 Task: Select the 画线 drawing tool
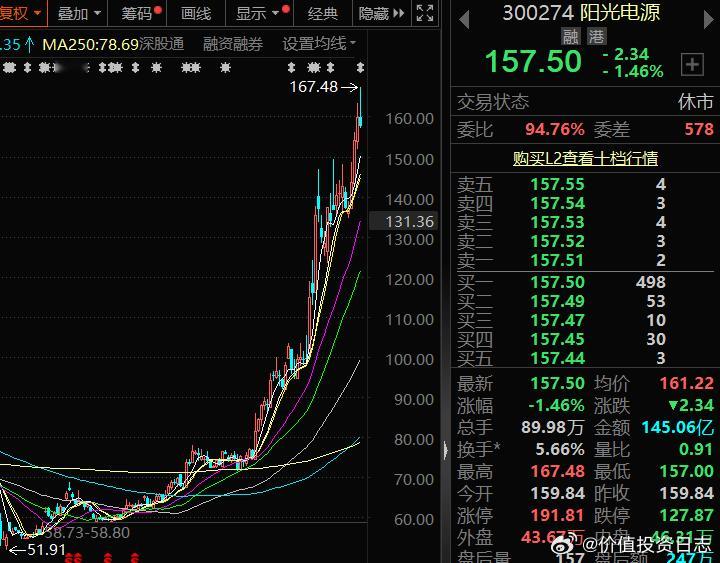pyautogui.click(x=196, y=13)
